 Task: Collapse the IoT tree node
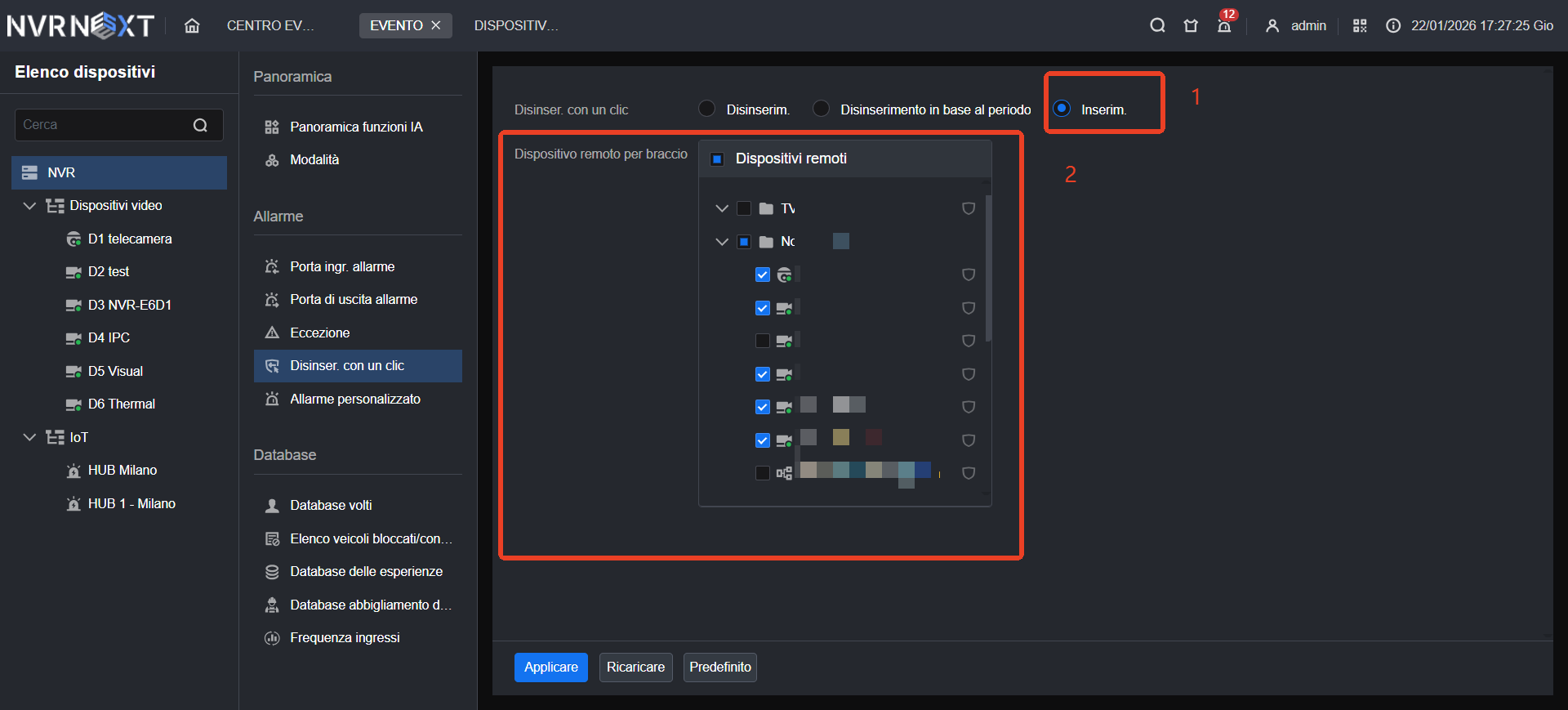29,437
